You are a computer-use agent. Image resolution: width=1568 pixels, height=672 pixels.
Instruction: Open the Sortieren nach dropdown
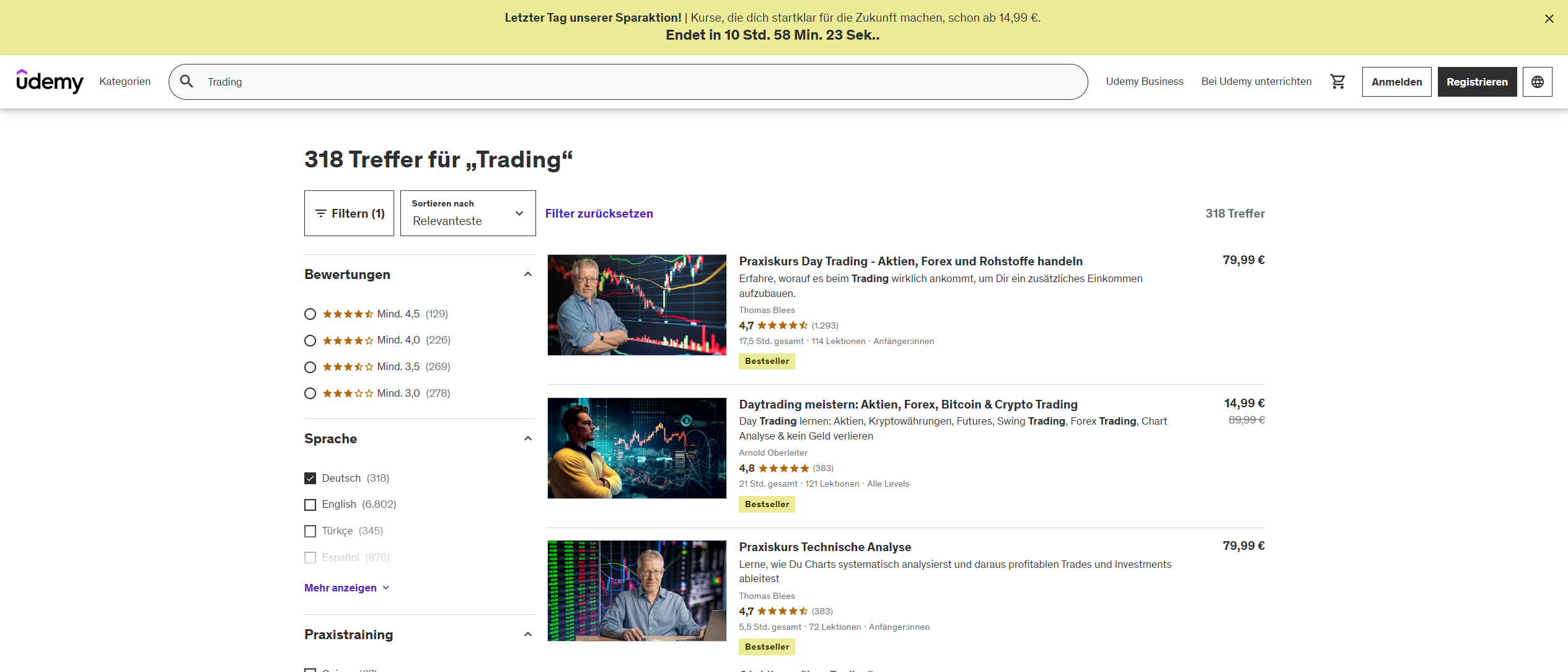tap(468, 213)
